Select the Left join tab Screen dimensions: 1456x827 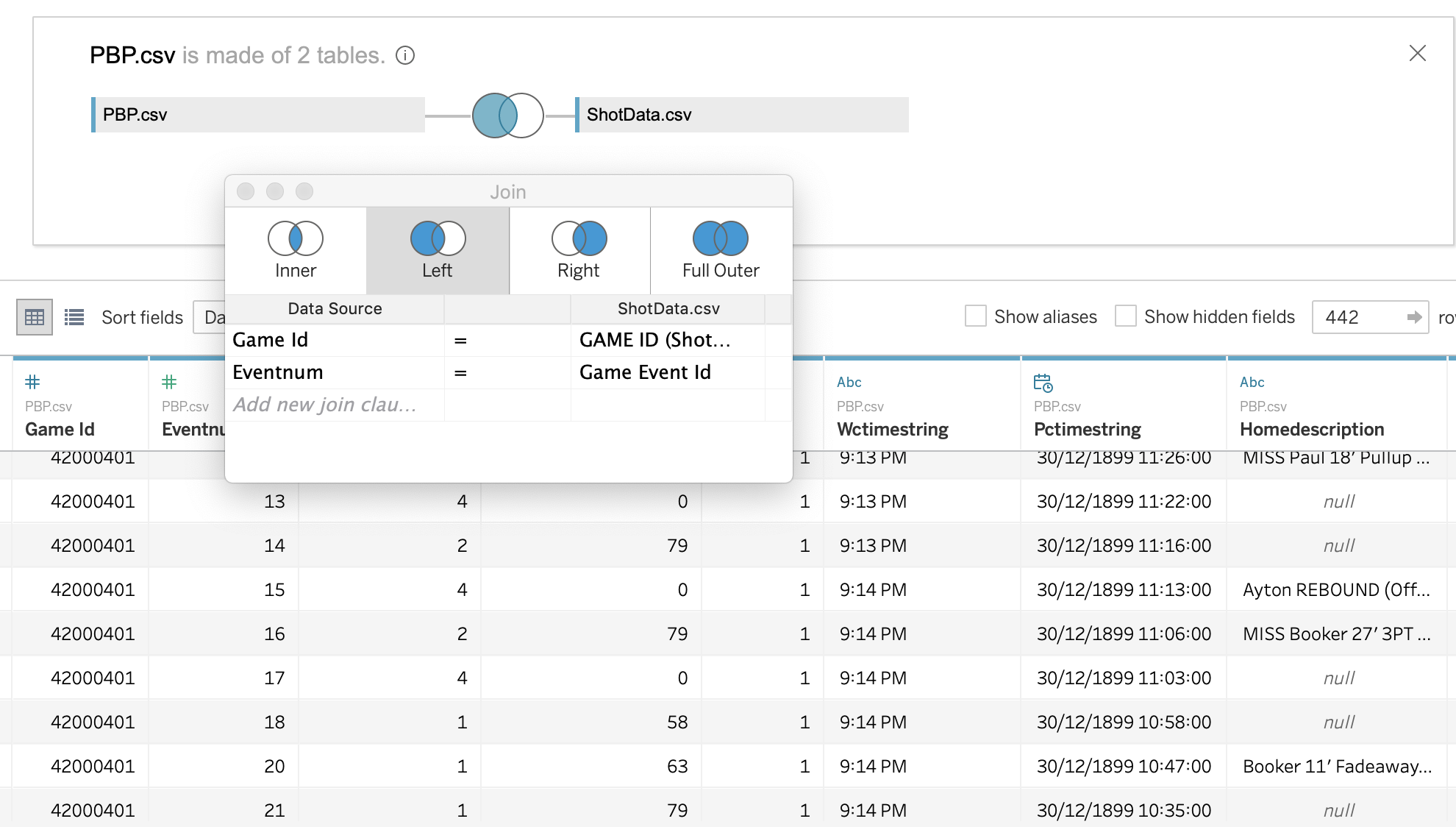[x=438, y=250]
